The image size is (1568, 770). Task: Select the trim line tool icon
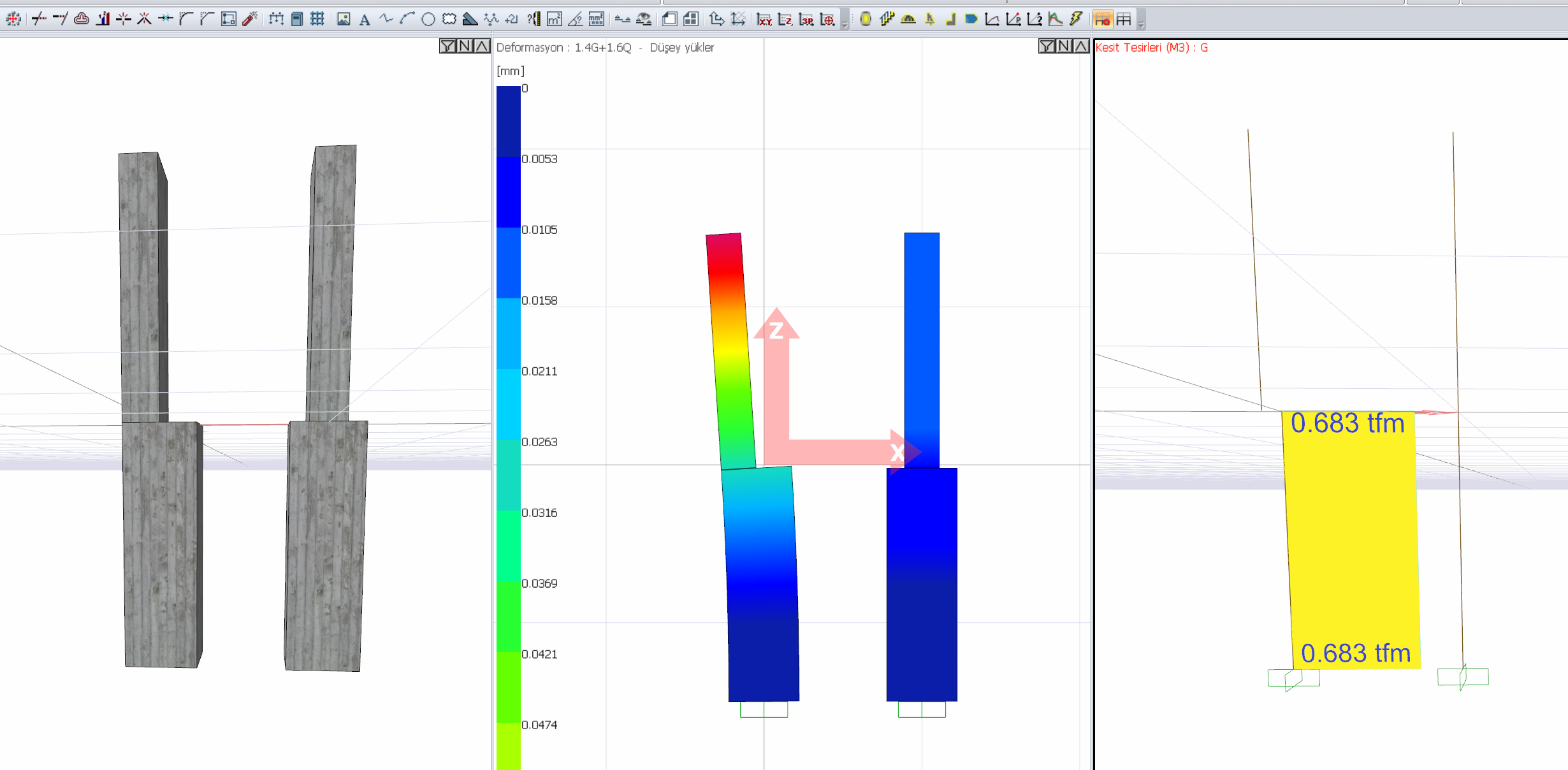pyautogui.click(x=39, y=19)
